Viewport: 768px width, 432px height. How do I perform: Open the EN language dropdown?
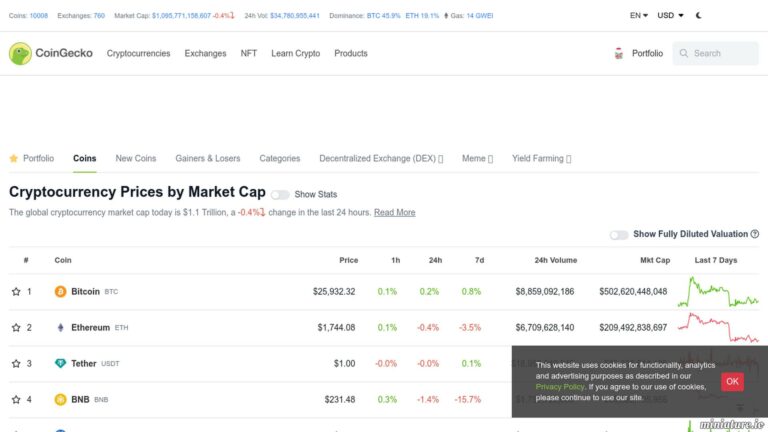[x=639, y=16]
